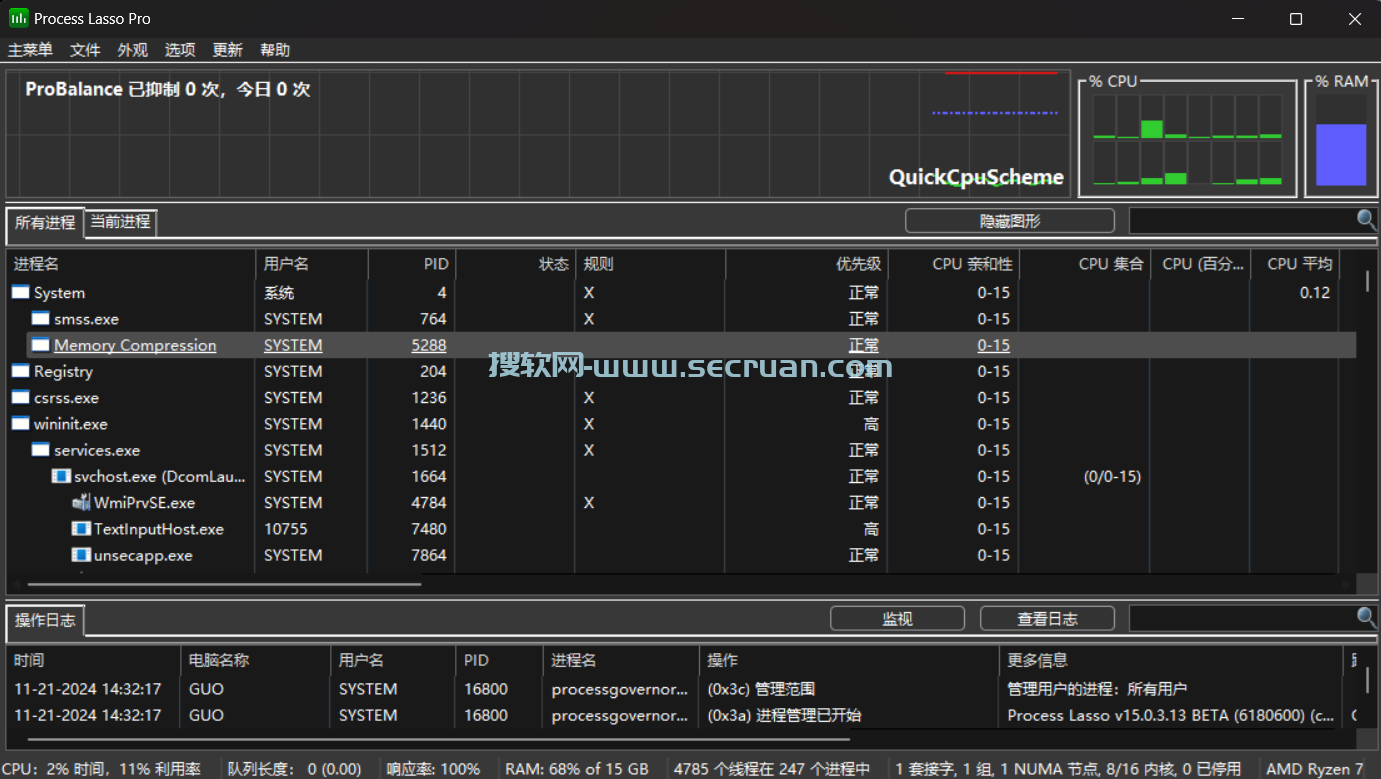1381x779 pixels.
Task: Click the TextInputHost.exe process icon
Action: [x=80, y=528]
